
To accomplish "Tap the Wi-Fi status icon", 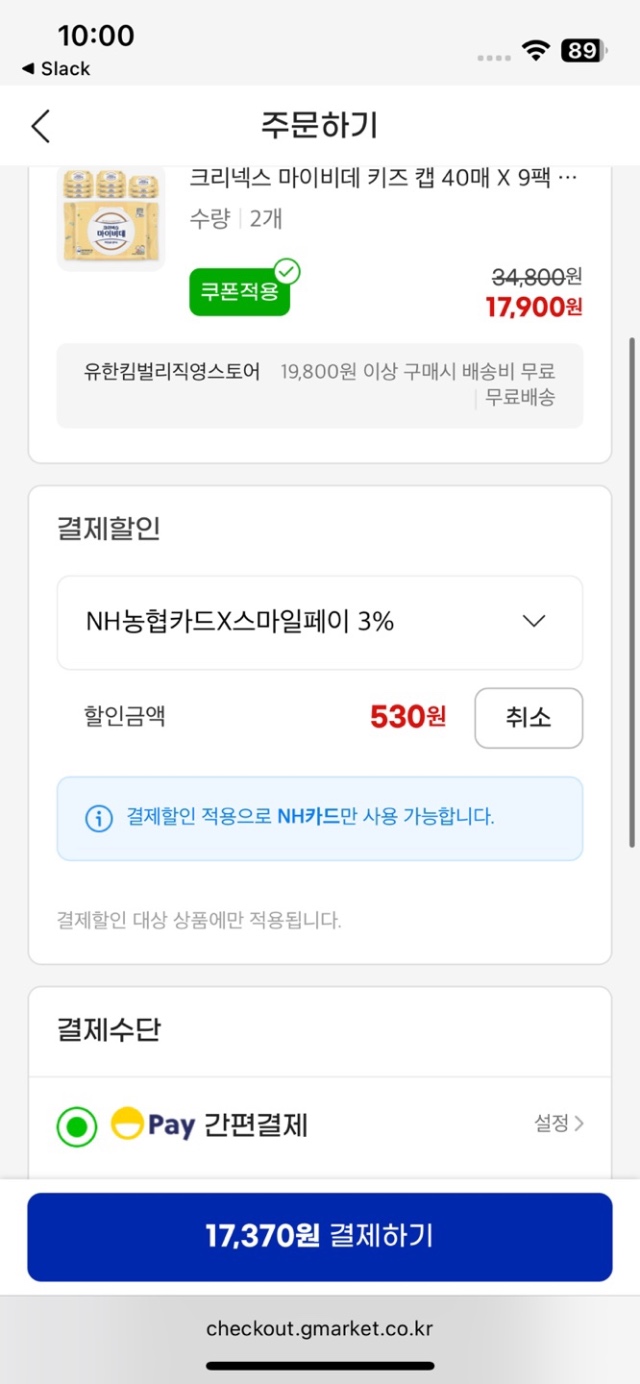I will 537,51.
